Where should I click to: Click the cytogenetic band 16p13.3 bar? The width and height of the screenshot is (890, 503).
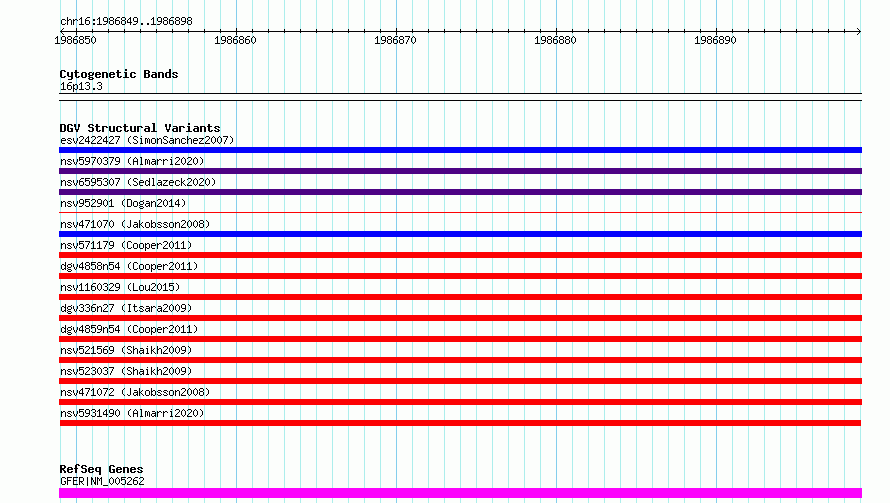coord(460,97)
